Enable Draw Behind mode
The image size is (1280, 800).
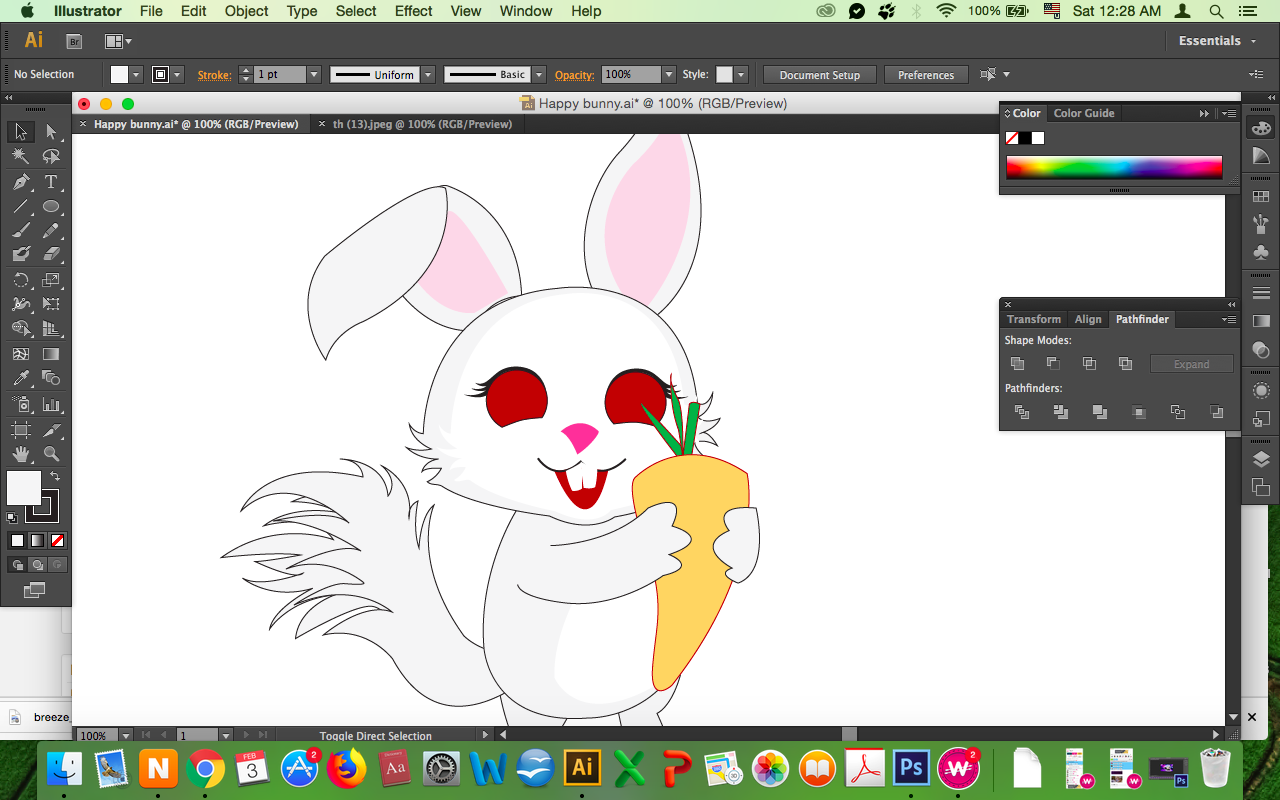click(x=37, y=565)
